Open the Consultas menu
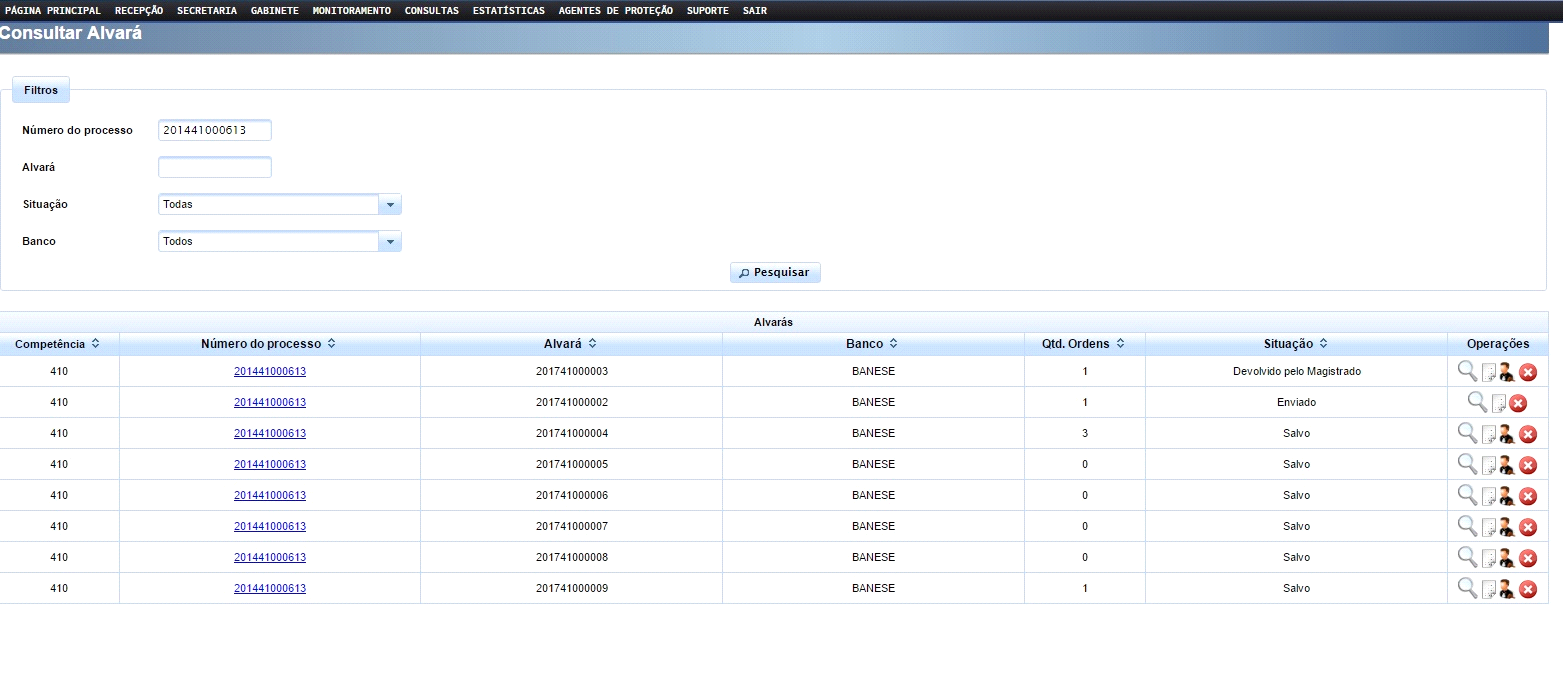The height and width of the screenshot is (681, 1563). pyautogui.click(x=431, y=10)
